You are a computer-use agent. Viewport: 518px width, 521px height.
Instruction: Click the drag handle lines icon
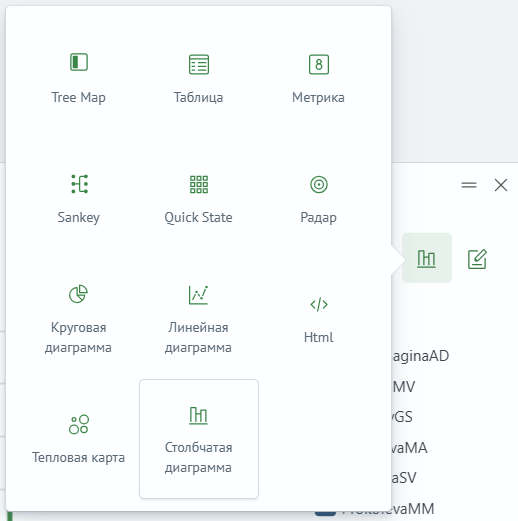(469, 185)
